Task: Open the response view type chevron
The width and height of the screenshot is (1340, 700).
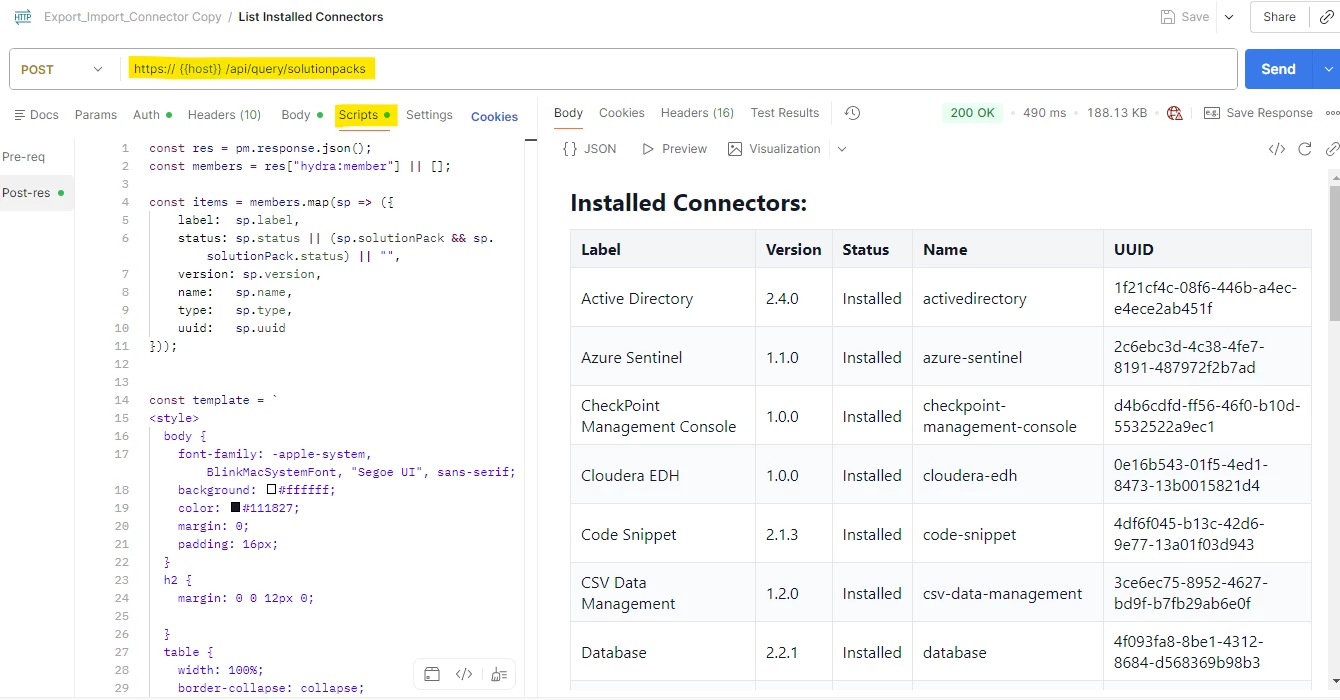Action: coord(842,149)
